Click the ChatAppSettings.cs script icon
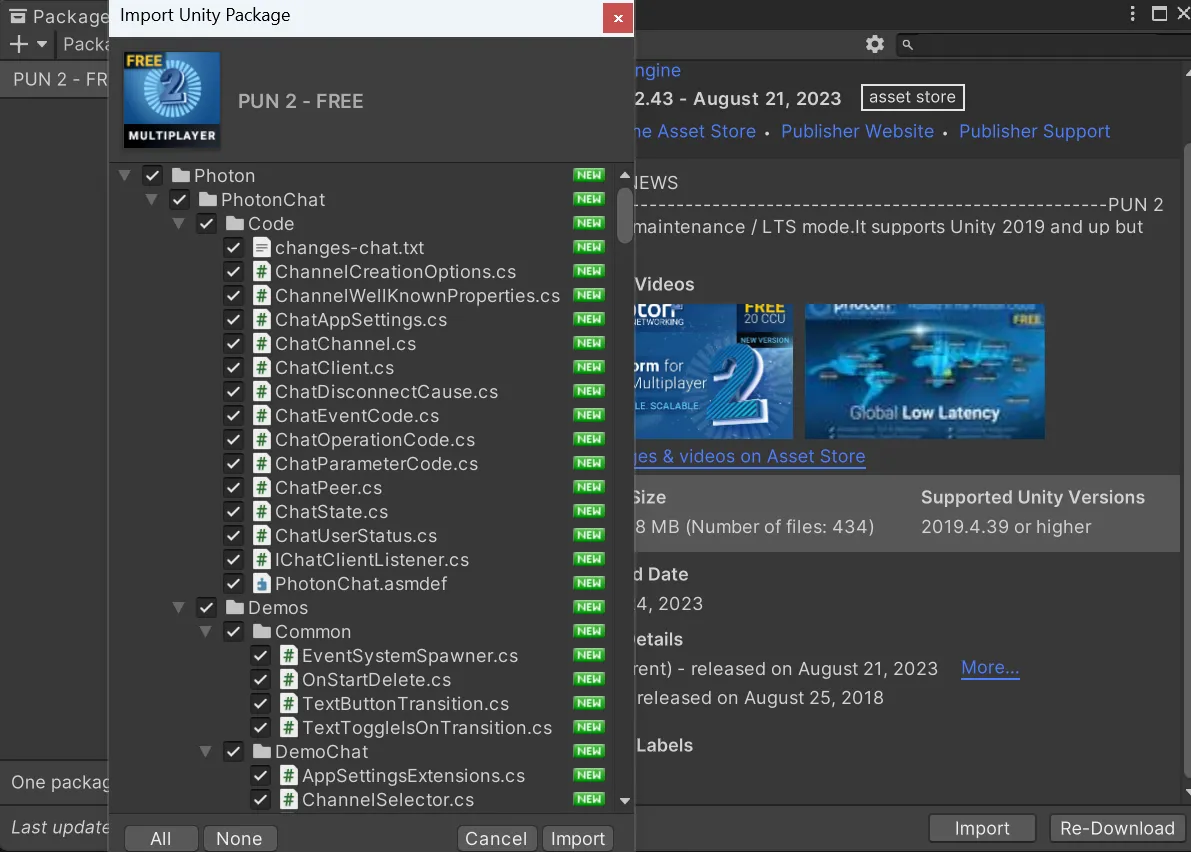The height and width of the screenshot is (852, 1191). click(261, 320)
